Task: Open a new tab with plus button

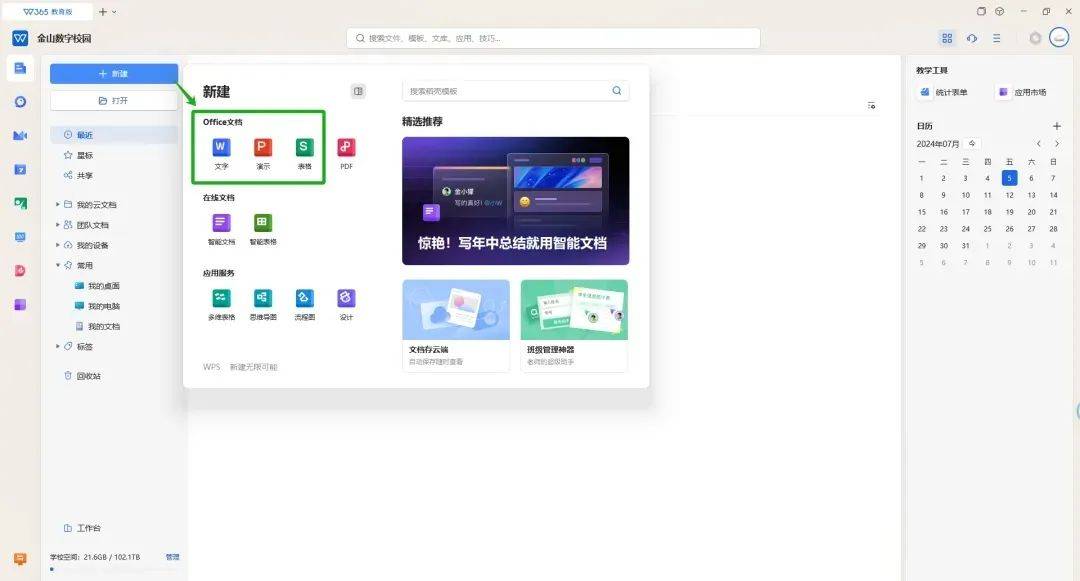Action: tap(103, 12)
